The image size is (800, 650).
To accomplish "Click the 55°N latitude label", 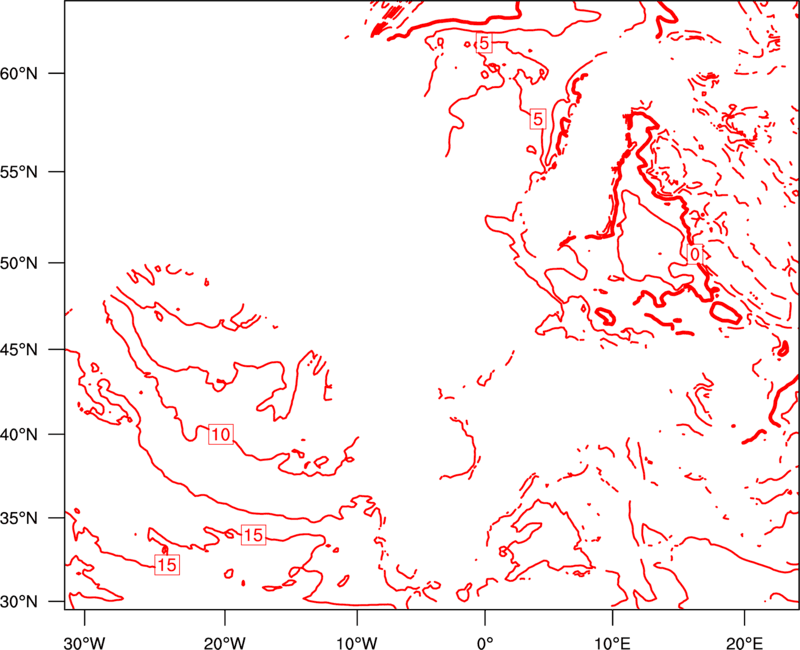I will pos(19,172).
